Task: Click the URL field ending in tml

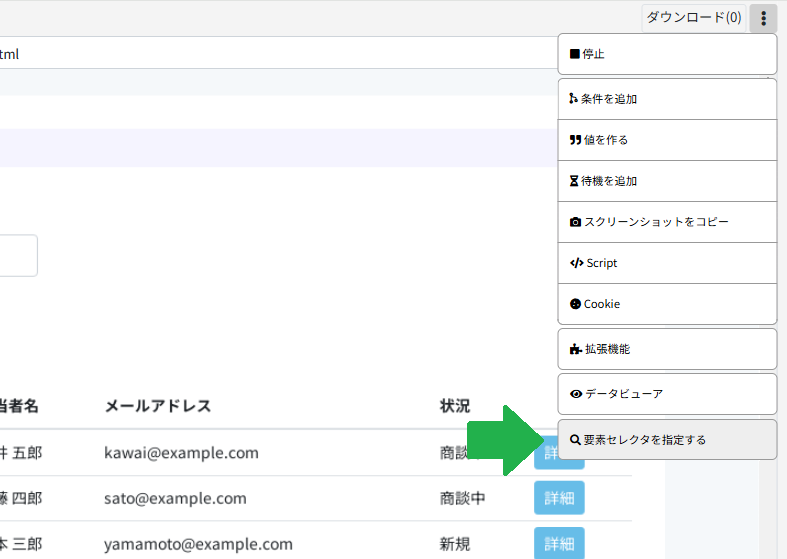Action: coord(279,53)
